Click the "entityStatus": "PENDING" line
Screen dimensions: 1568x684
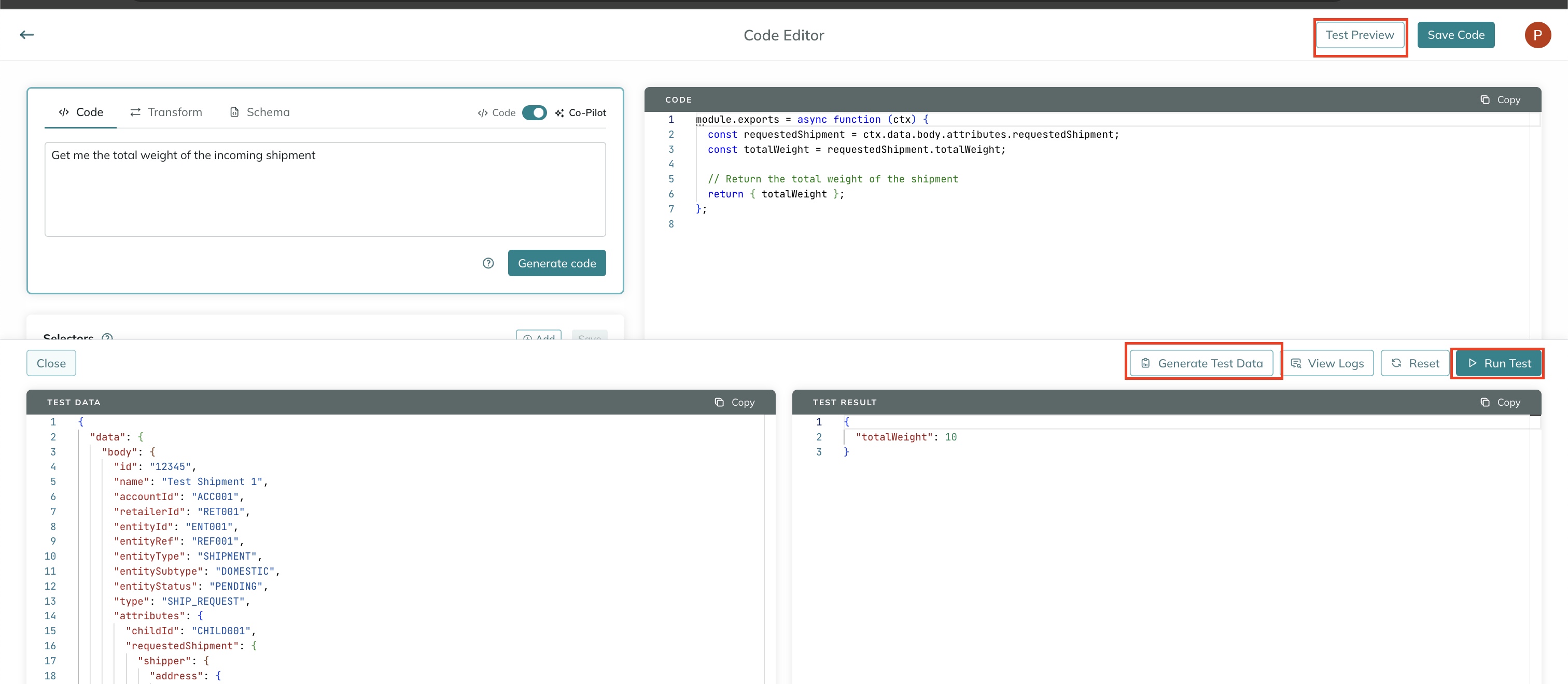tap(190, 586)
